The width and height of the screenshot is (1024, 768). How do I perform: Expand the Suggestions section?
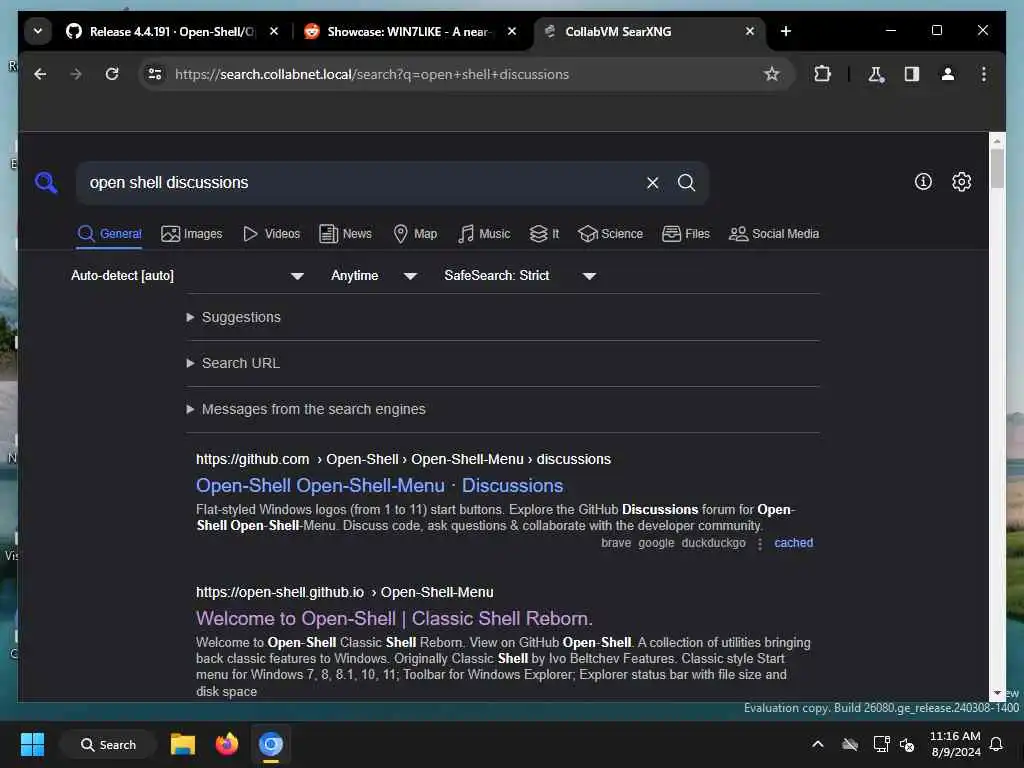click(234, 317)
